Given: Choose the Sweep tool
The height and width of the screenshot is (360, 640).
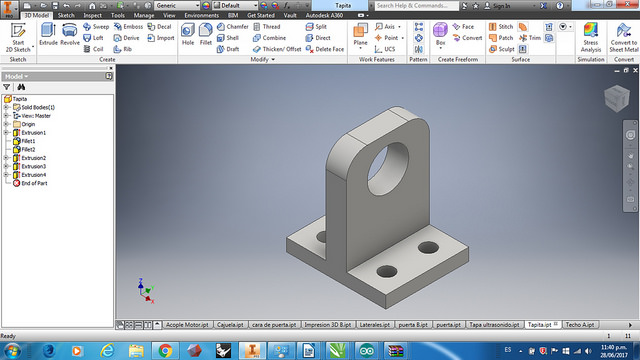Looking at the screenshot, I should coord(96,27).
